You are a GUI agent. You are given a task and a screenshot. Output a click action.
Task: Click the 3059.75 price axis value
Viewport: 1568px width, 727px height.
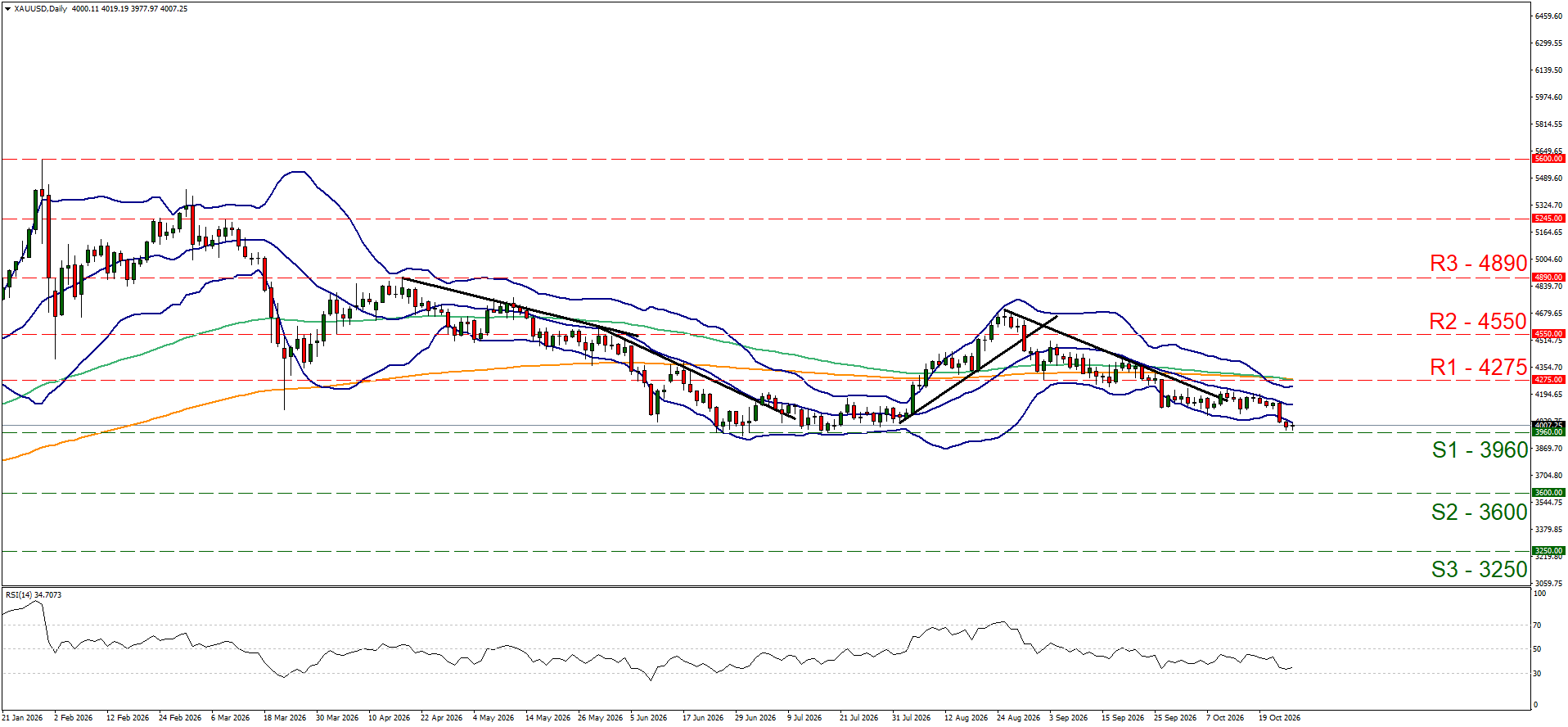1547,584
